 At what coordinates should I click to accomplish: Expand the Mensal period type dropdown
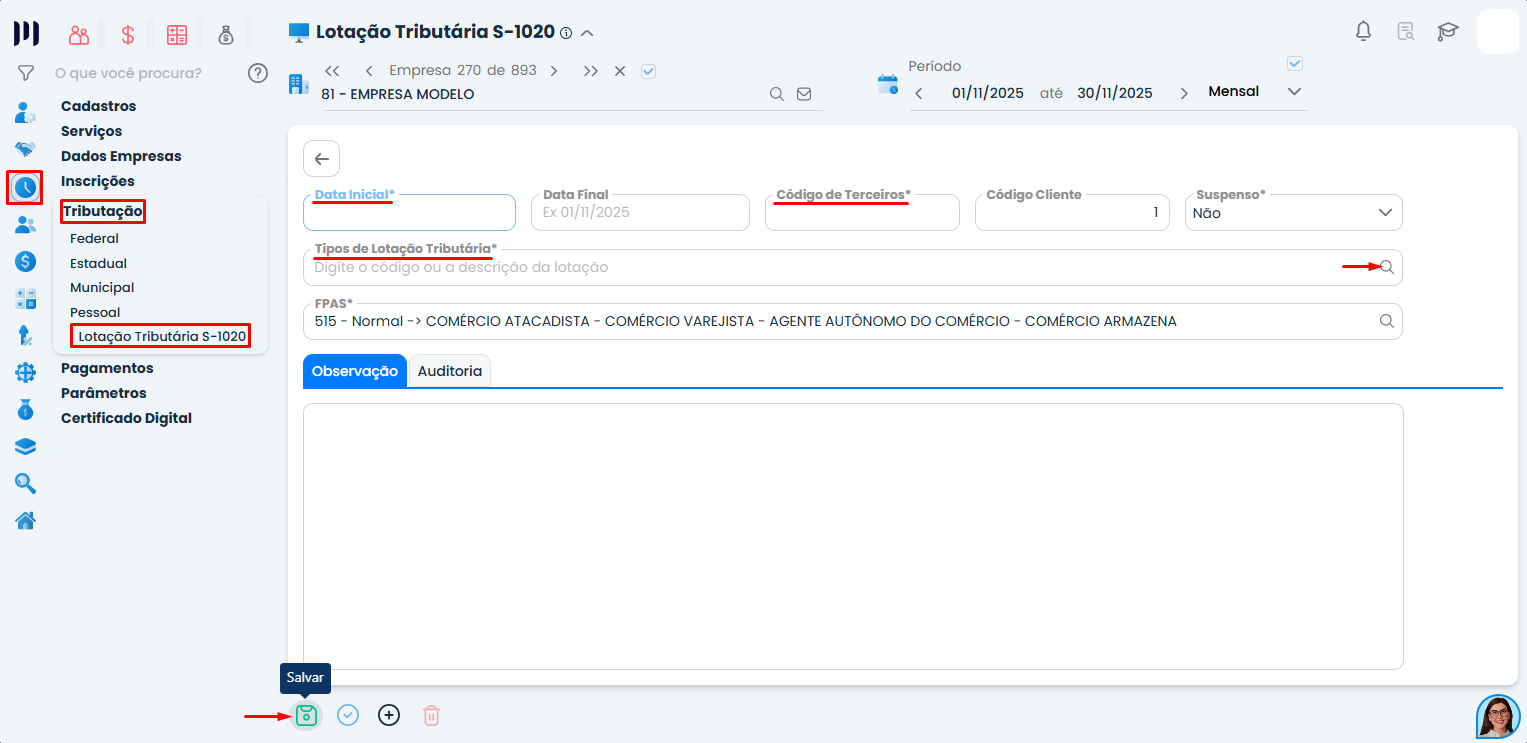pyautogui.click(x=1294, y=92)
